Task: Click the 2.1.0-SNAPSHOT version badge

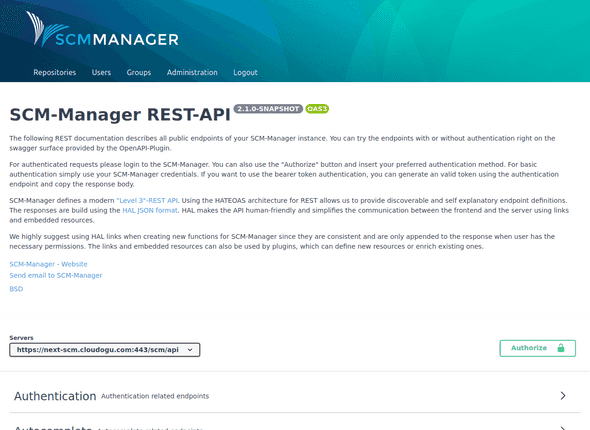Action: (268, 109)
